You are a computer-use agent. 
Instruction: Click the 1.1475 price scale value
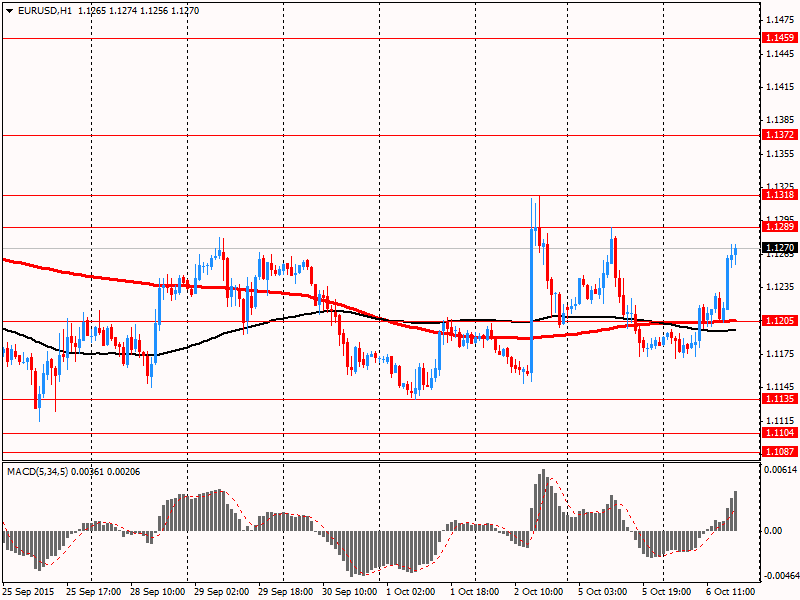pyautogui.click(x=780, y=20)
